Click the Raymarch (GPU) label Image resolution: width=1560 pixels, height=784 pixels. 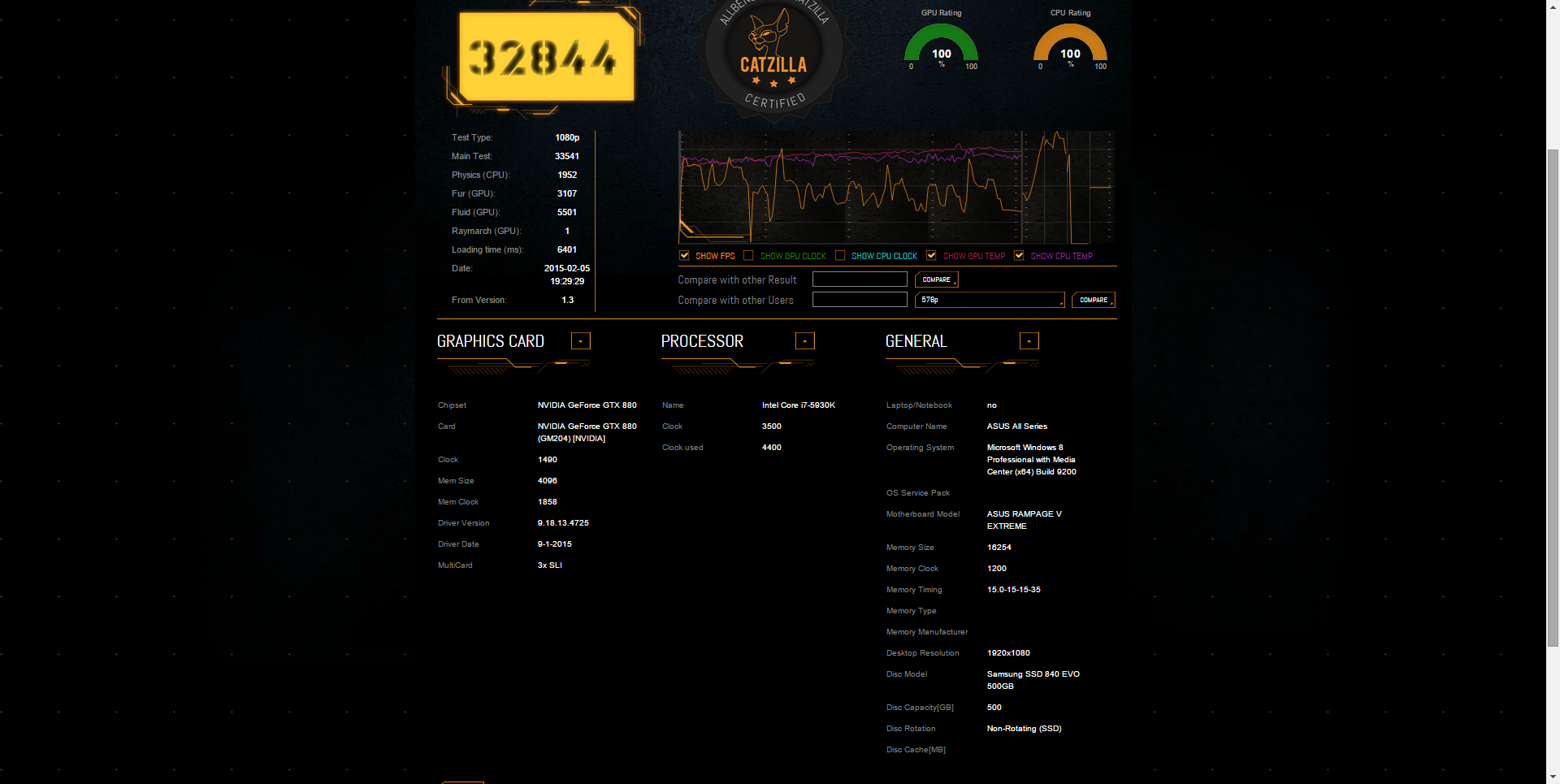click(486, 231)
